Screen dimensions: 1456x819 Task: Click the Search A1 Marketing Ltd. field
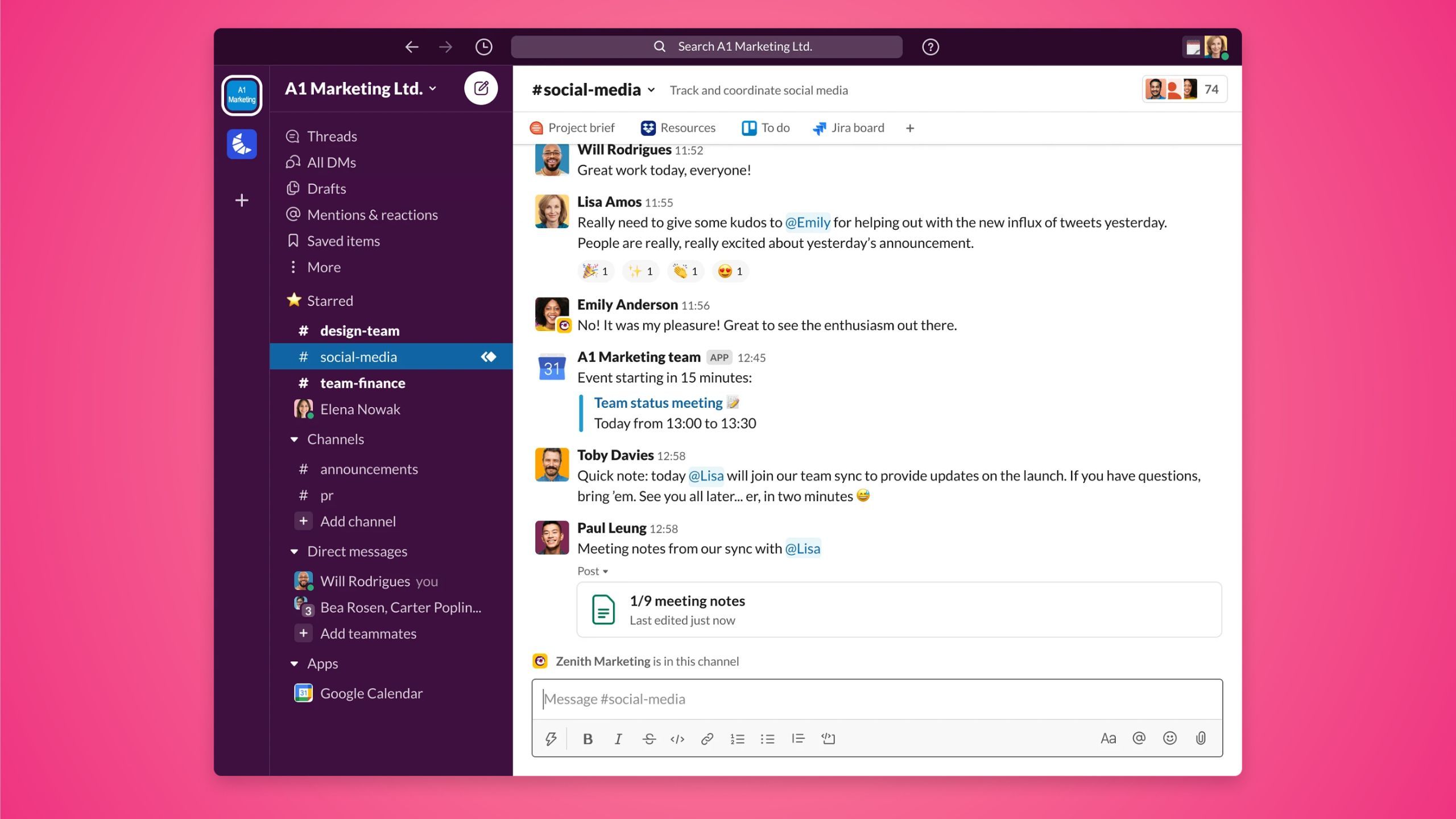click(x=707, y=47)
